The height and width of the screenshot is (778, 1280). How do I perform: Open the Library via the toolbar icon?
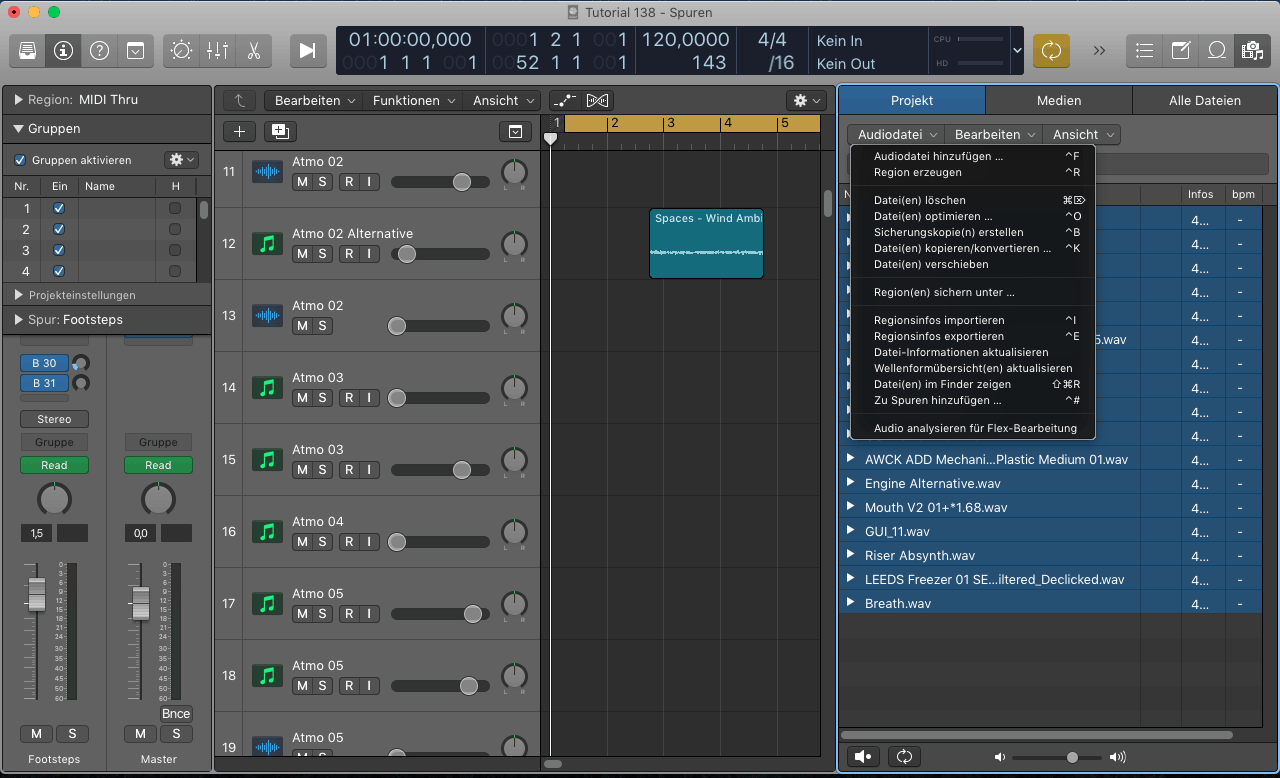tap(28, 50)
